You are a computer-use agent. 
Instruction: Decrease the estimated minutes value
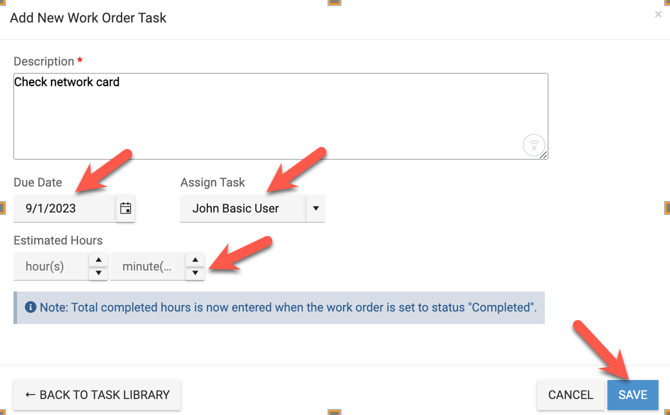(195, 273)
